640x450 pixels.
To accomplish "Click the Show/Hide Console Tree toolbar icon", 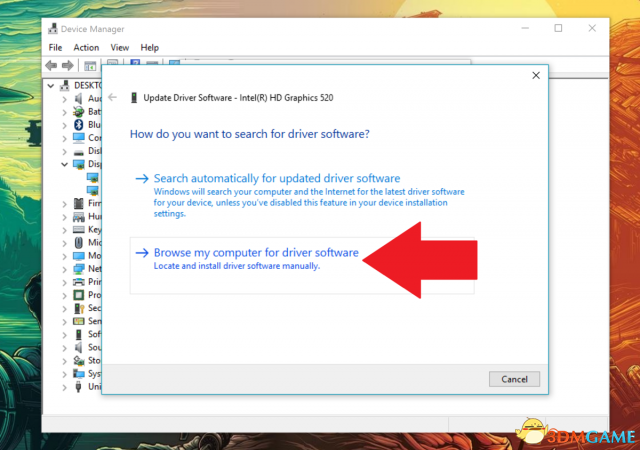I will point(90,65).
